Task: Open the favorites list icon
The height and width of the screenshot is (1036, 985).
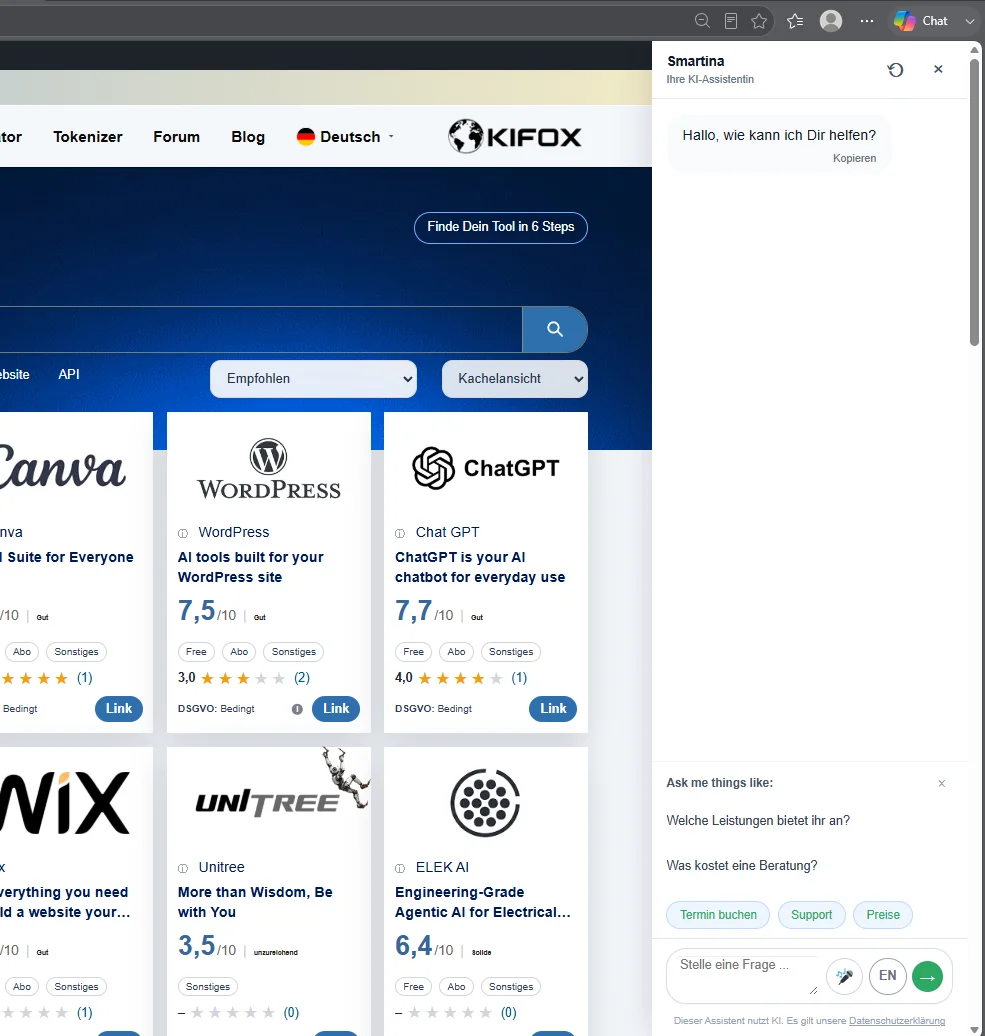Action: 795,21
